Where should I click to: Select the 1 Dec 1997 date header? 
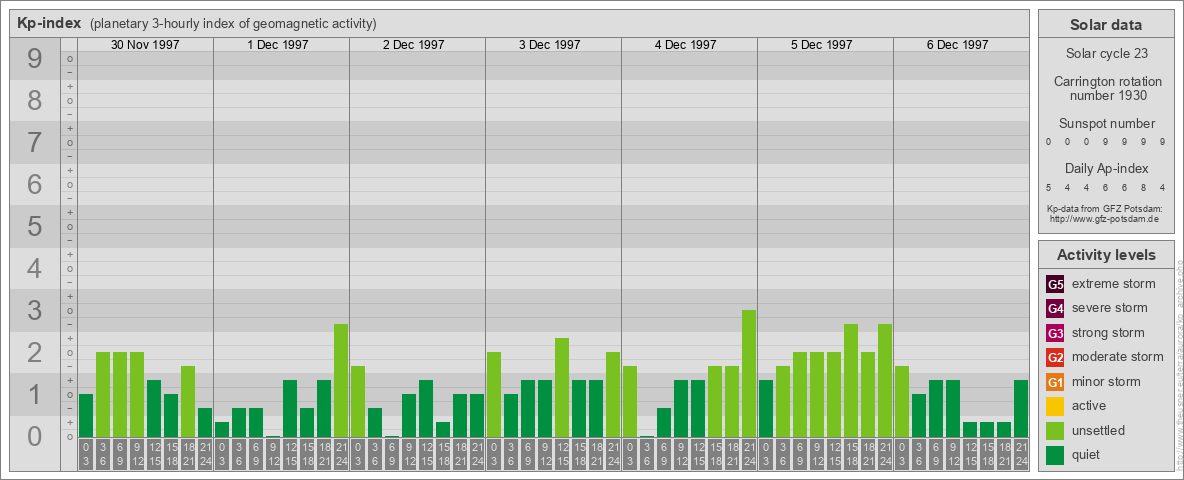(x=278, y=45)
